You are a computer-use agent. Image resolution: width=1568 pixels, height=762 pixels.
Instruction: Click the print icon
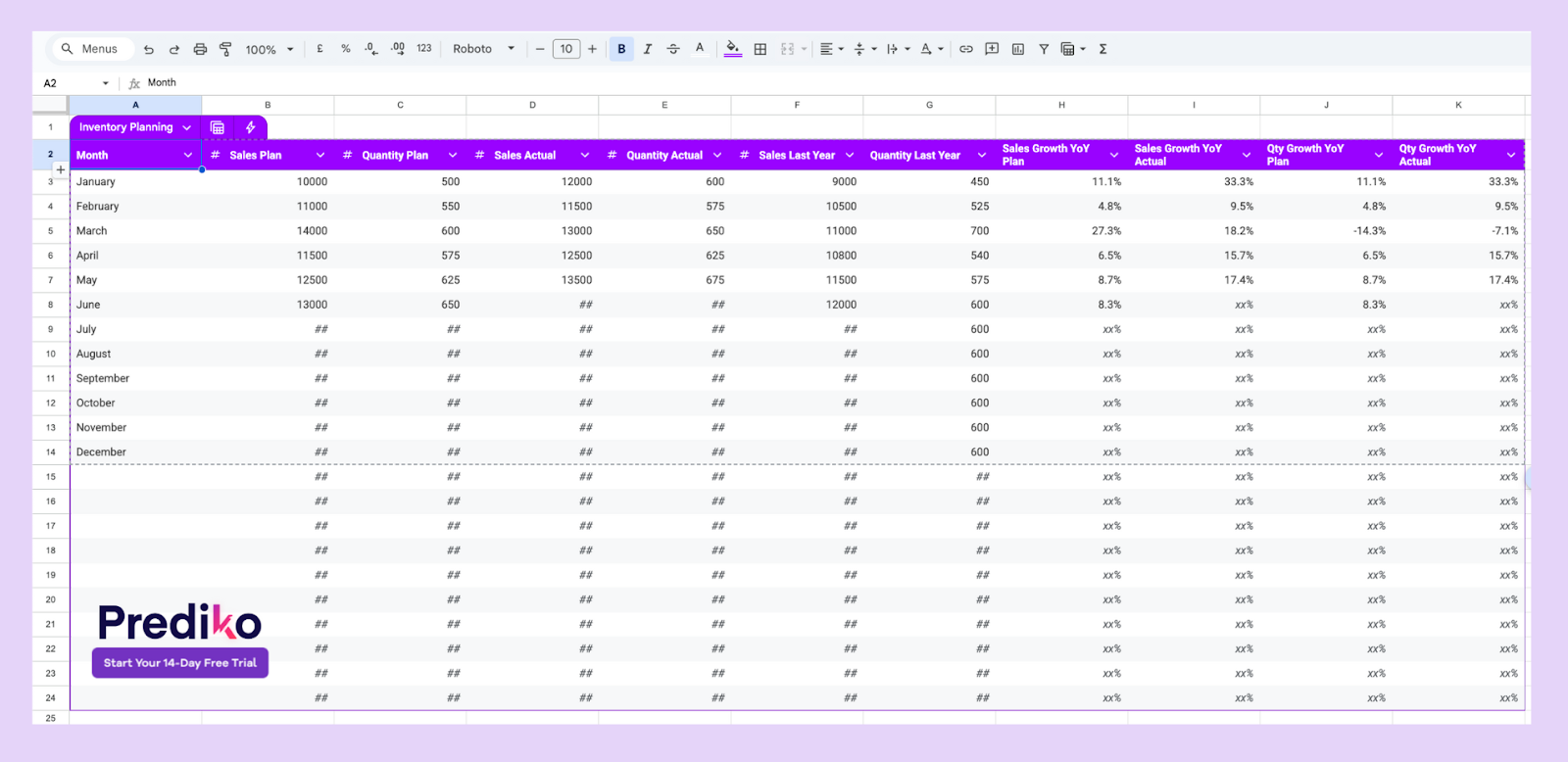200,49
